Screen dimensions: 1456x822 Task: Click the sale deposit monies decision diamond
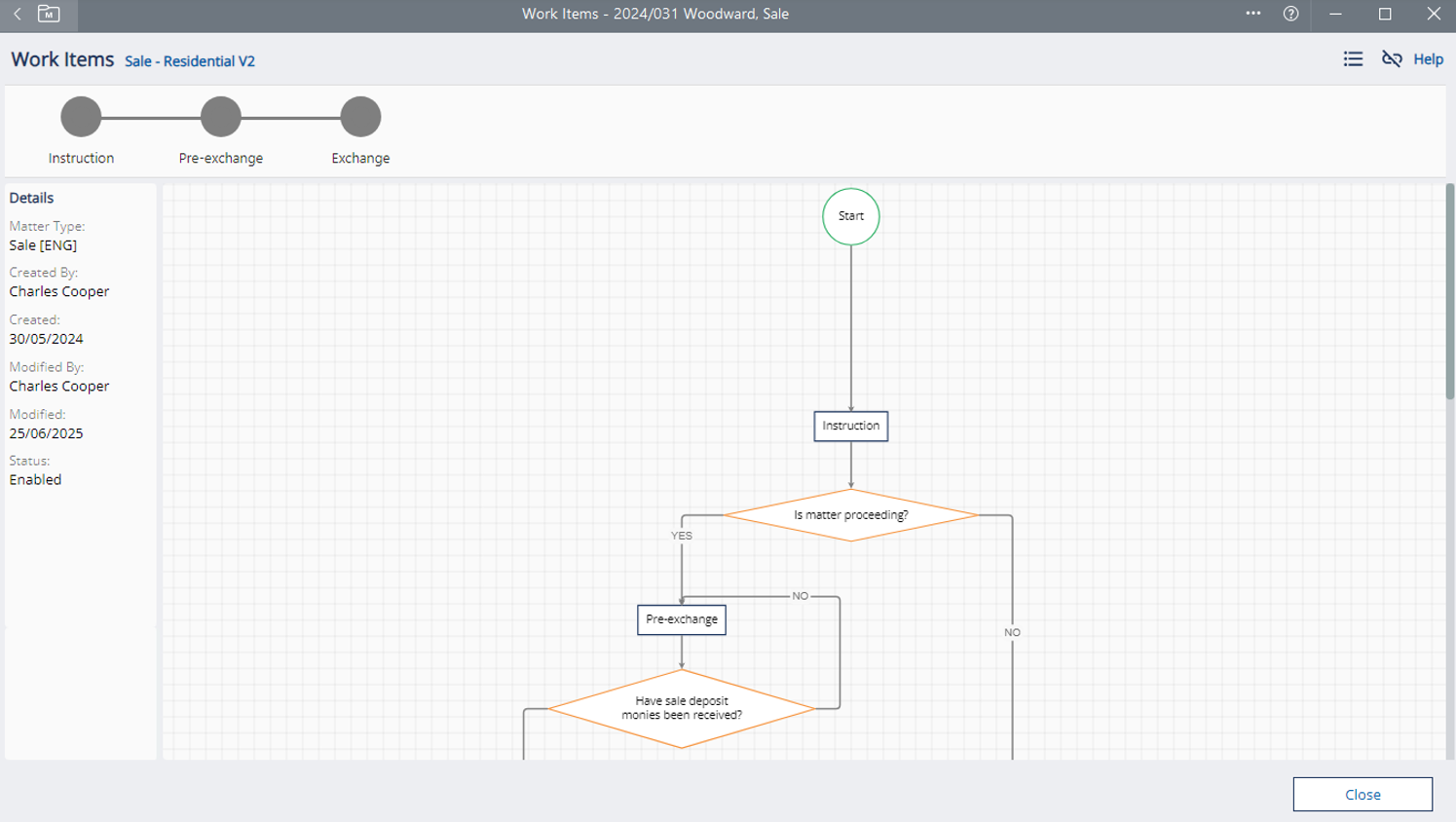pos(682,708)
